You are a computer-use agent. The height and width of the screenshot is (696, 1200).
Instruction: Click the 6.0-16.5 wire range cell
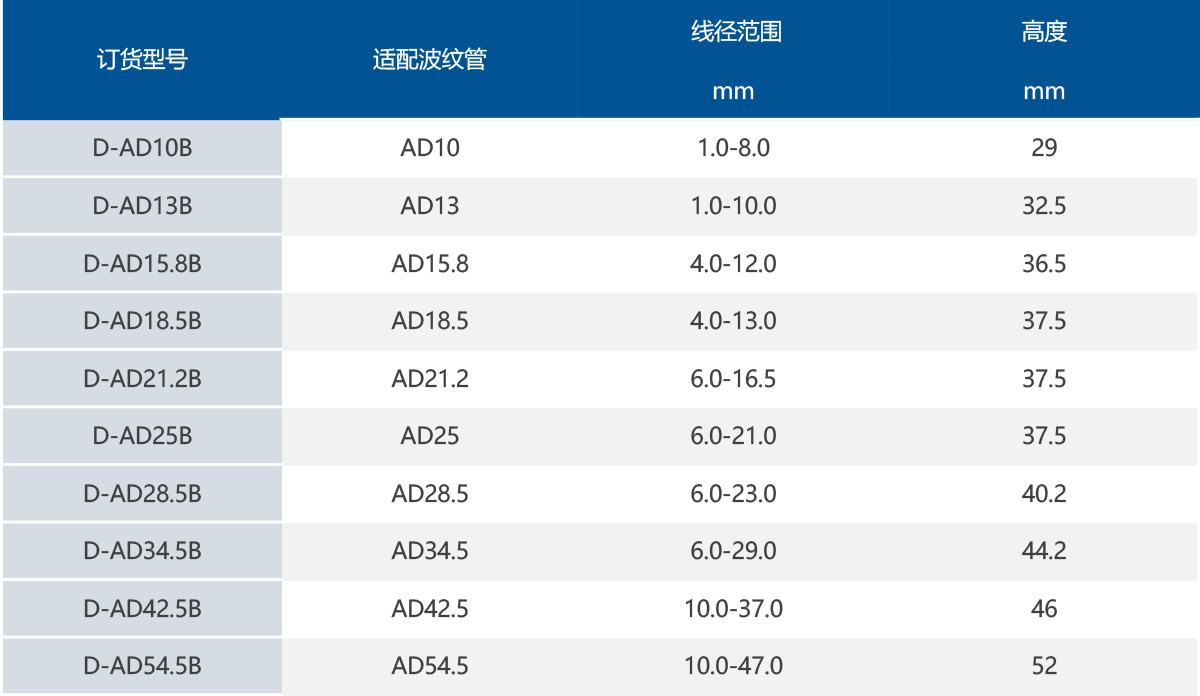click(734, 379)
